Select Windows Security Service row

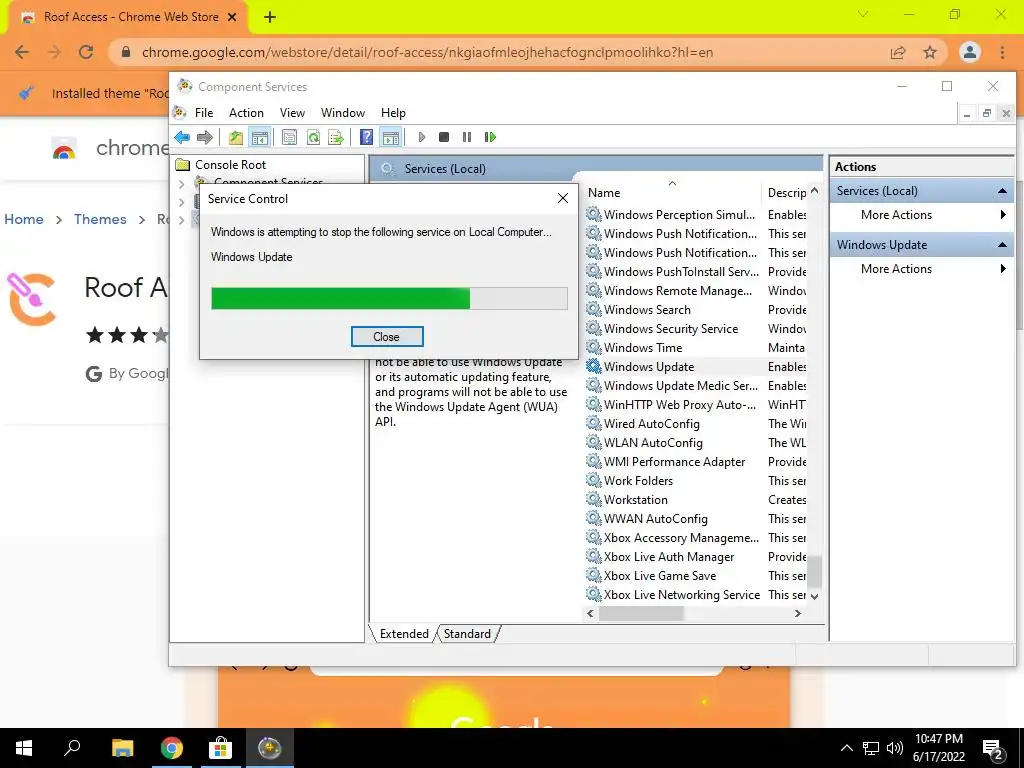[x=696, y=329]
